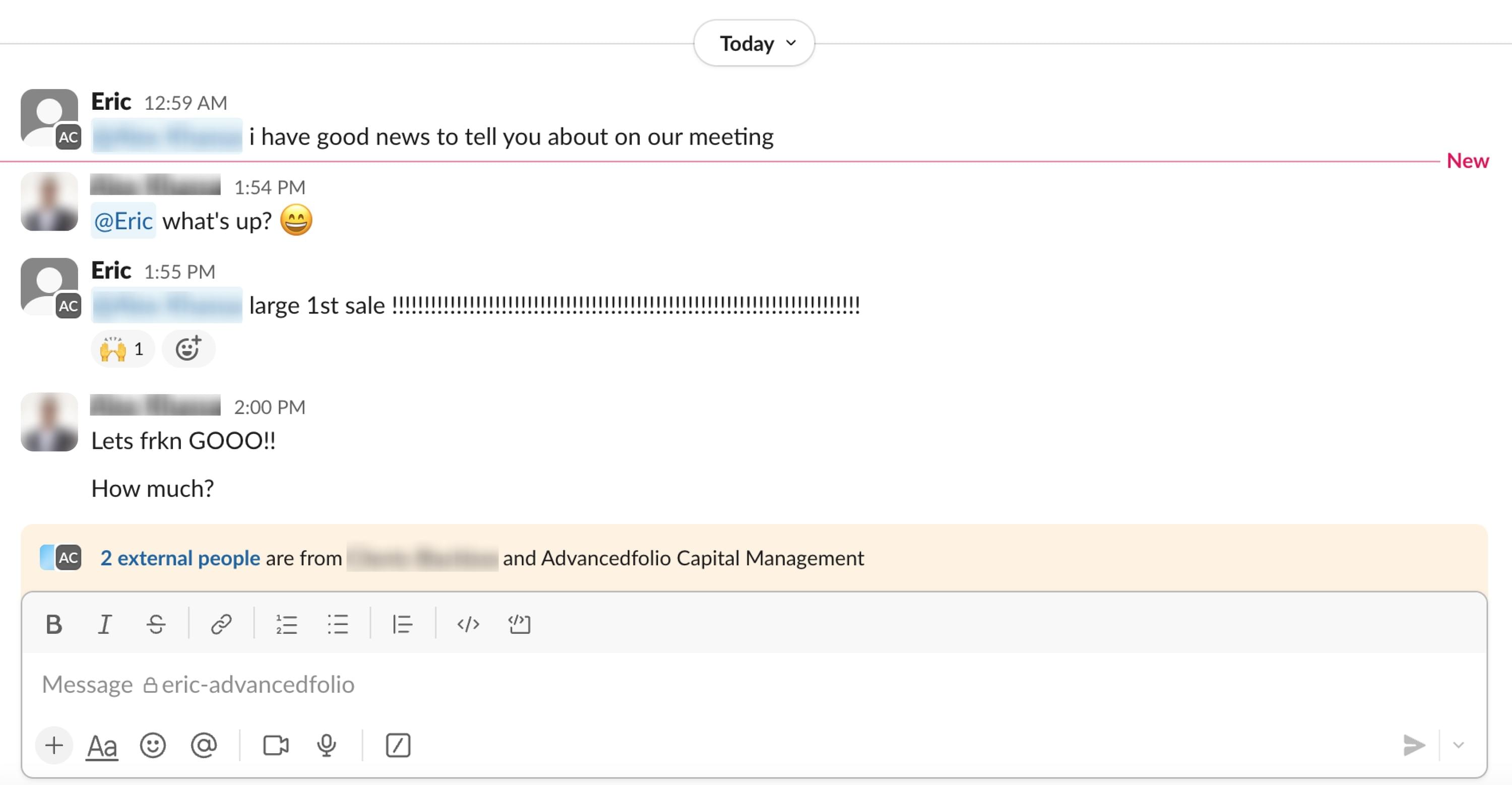Open the "2 external people" link
Viewport: 1512px width, 785px height.
(x=179, y=558)
